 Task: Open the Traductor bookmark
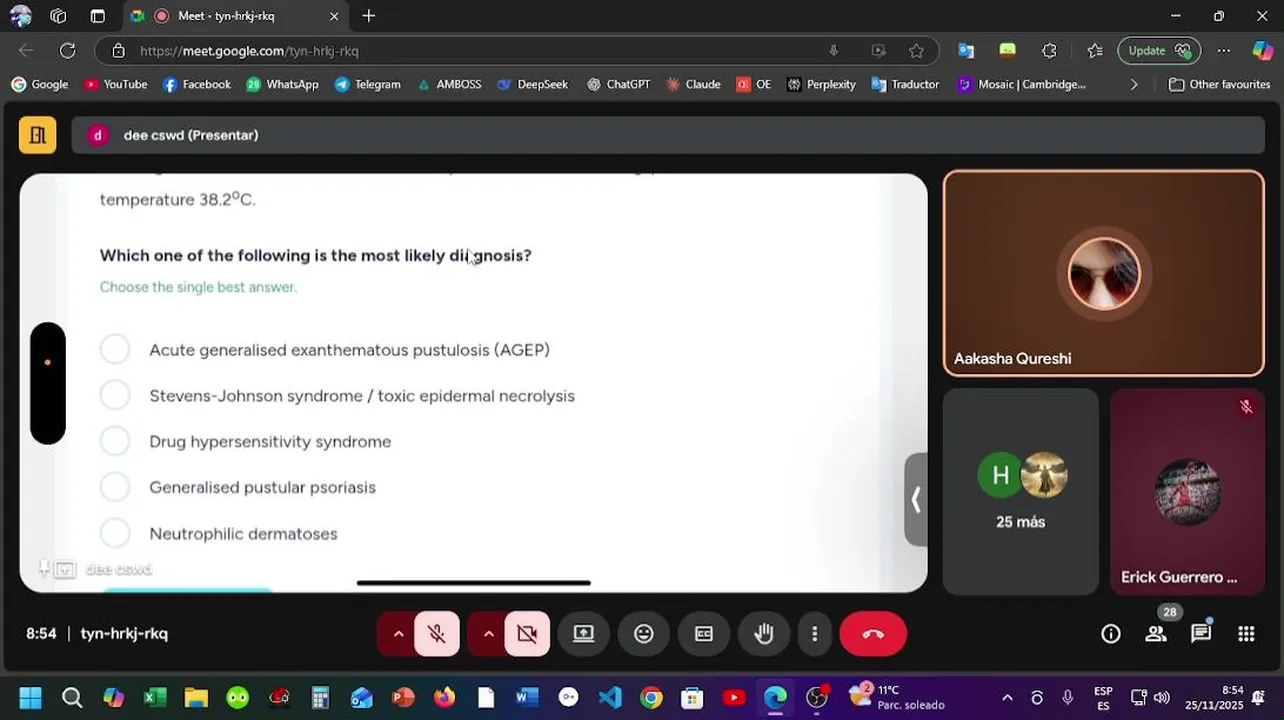tap(905, 84)
